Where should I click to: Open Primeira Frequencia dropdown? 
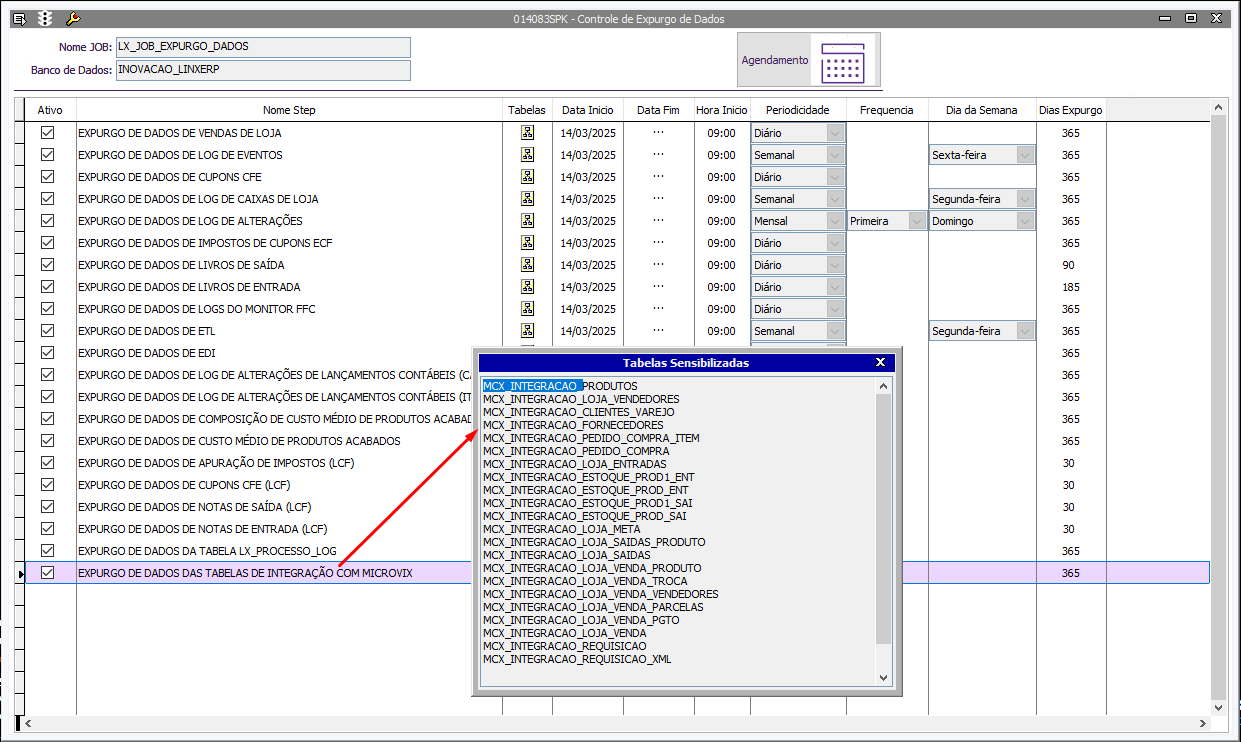click(x=916, y=221)
